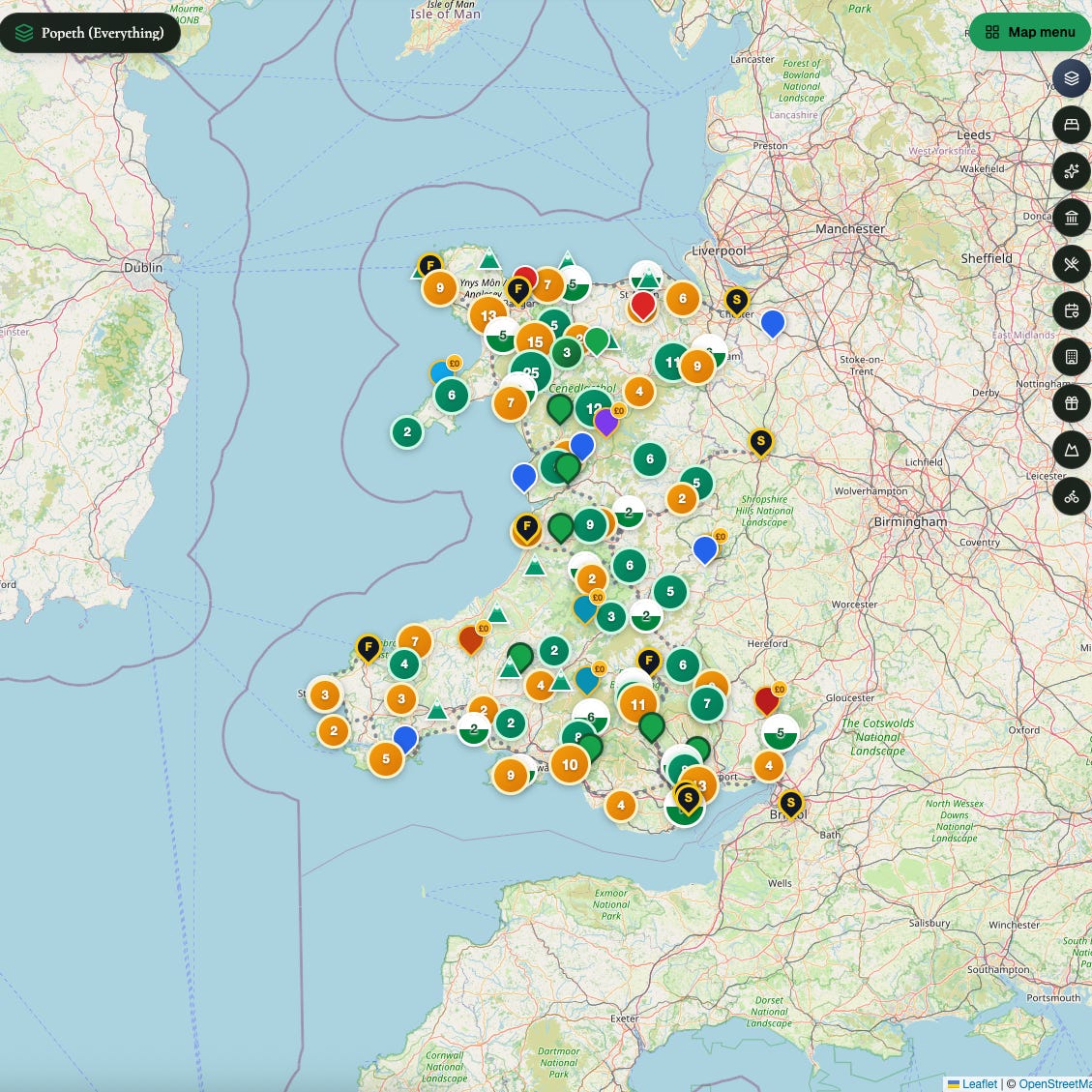The width and height of the screenshot is (1092, 1092).
Task: Select the bright red pin near St Asaph
Action: (642, 307)
